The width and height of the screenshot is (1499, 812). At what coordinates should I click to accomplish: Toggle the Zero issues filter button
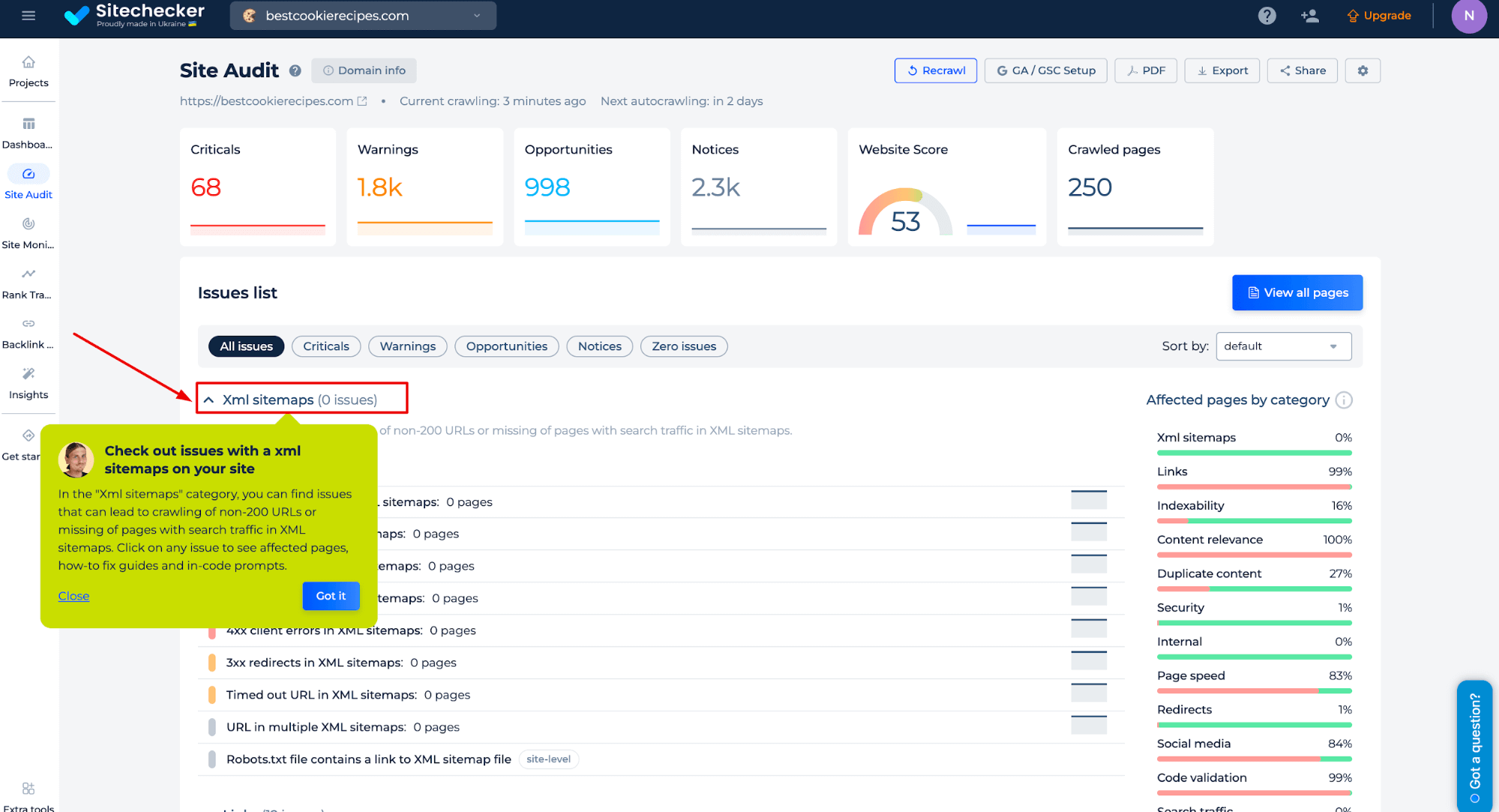pyautogui.click(x=683, y=346)
